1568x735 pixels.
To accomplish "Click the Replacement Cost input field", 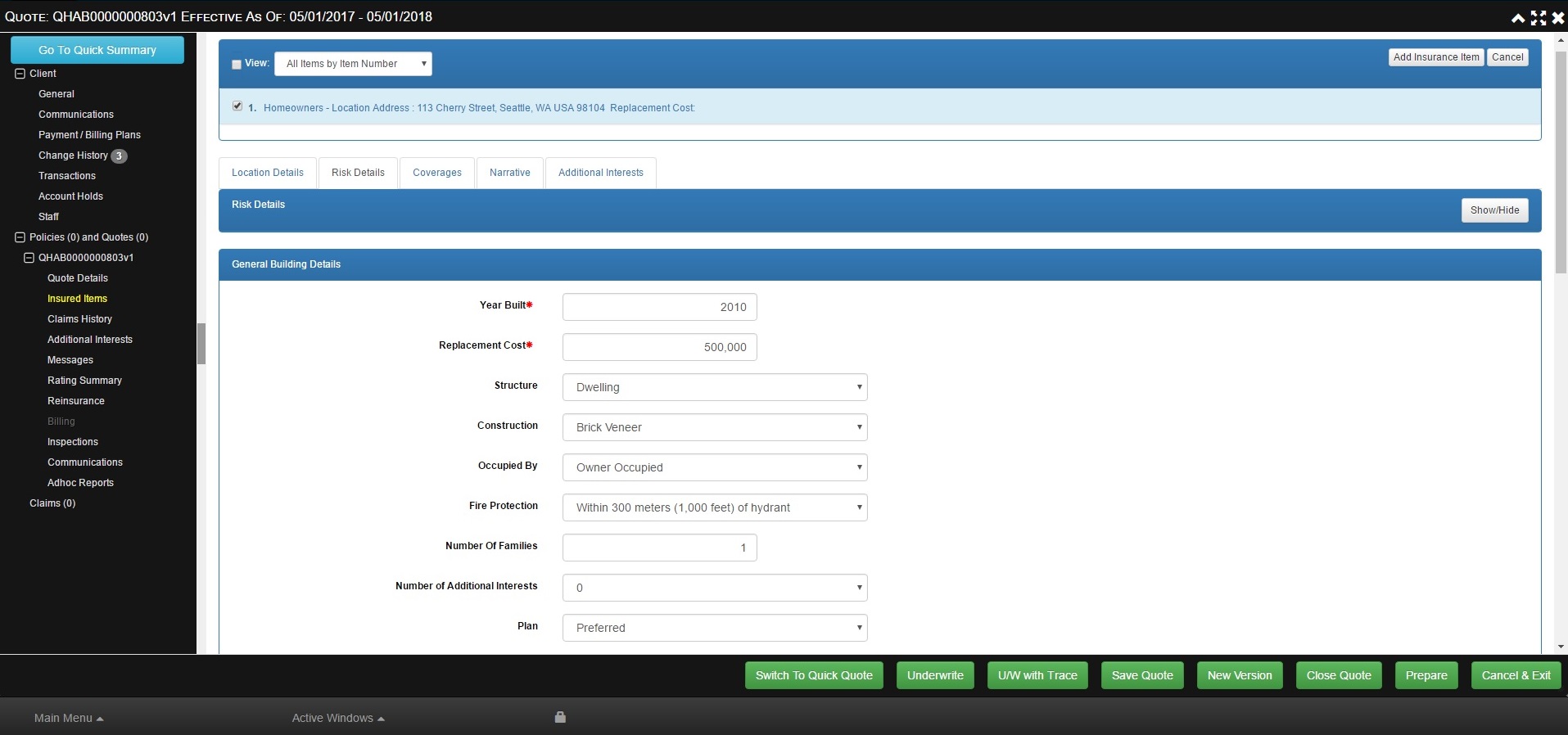I will tap(659, 347).
